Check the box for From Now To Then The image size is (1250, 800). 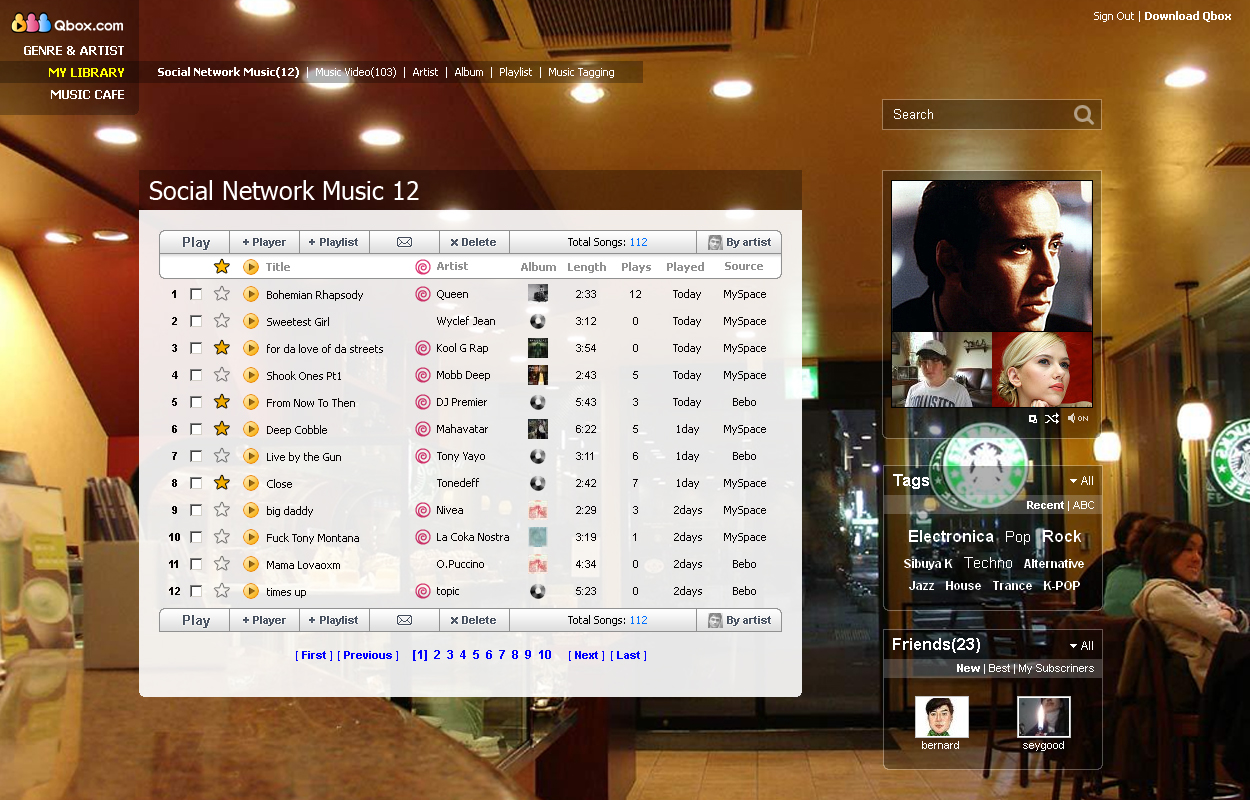click(196, 402)
